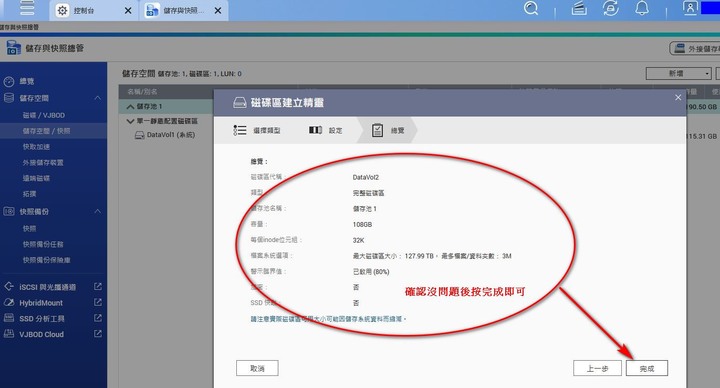Select 快照備份任務 in sidebar
This screenshot has width=720, height=388.
43,244
